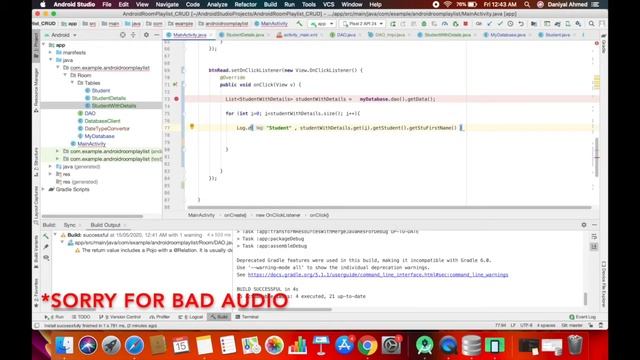The height and width of the screenshot is (360, 640).
Task: Open the Version Control tool window
Action: 120,317
